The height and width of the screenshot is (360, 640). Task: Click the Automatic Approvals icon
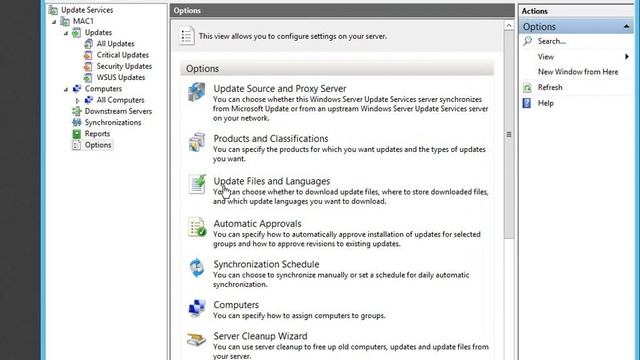[x=197, y=227]
